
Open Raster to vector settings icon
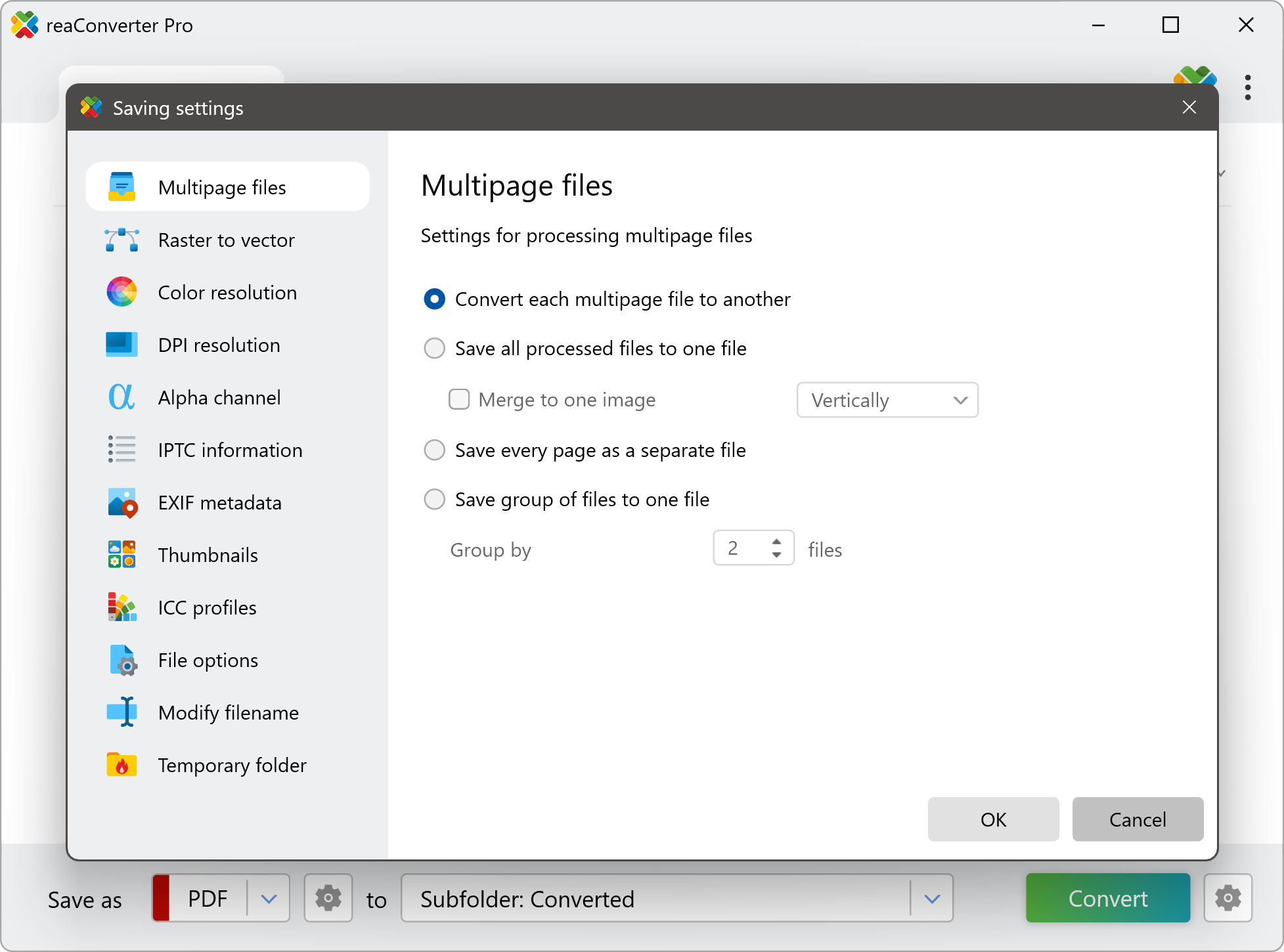coord(122,240)
